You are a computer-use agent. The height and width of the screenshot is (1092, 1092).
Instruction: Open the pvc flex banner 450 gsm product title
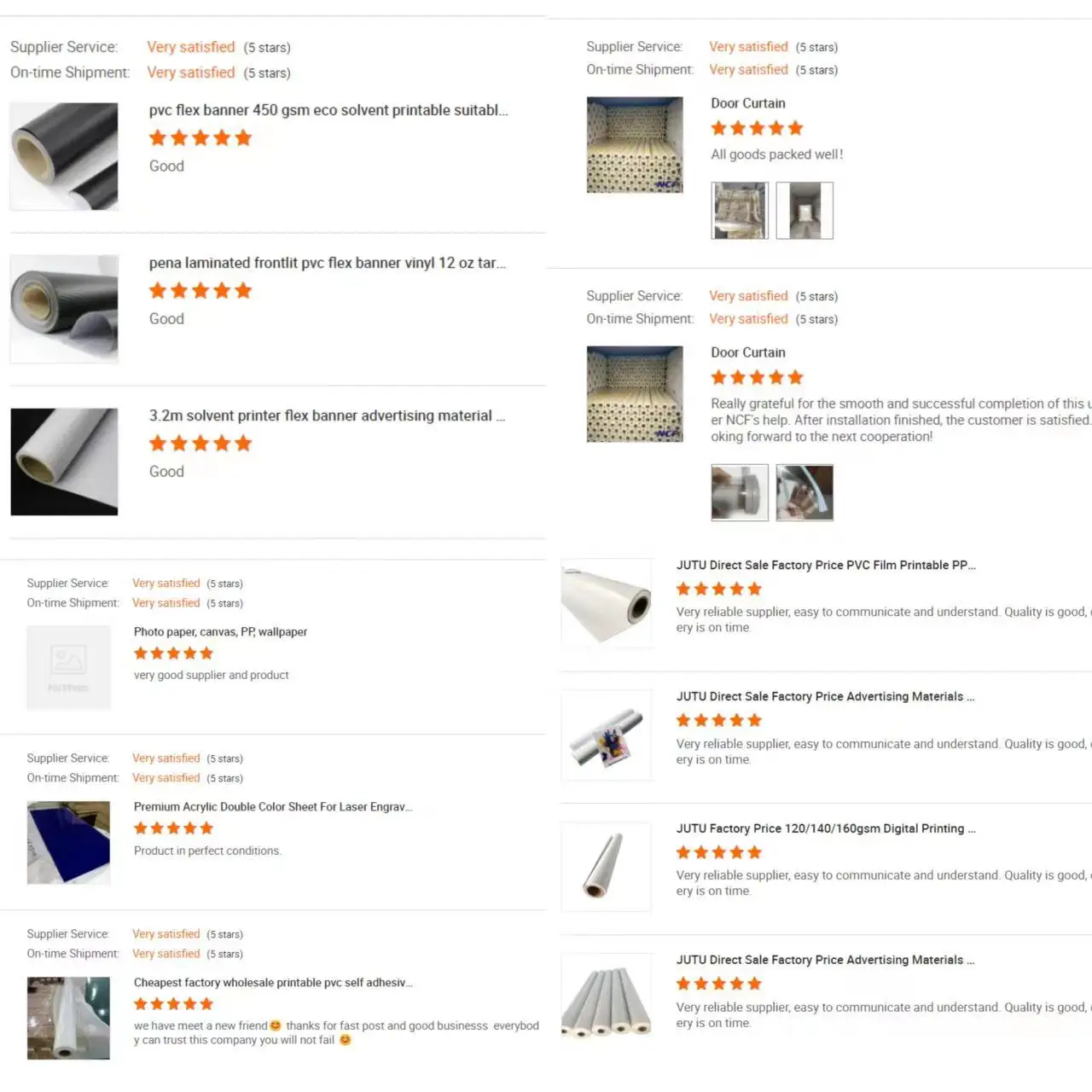328,110
